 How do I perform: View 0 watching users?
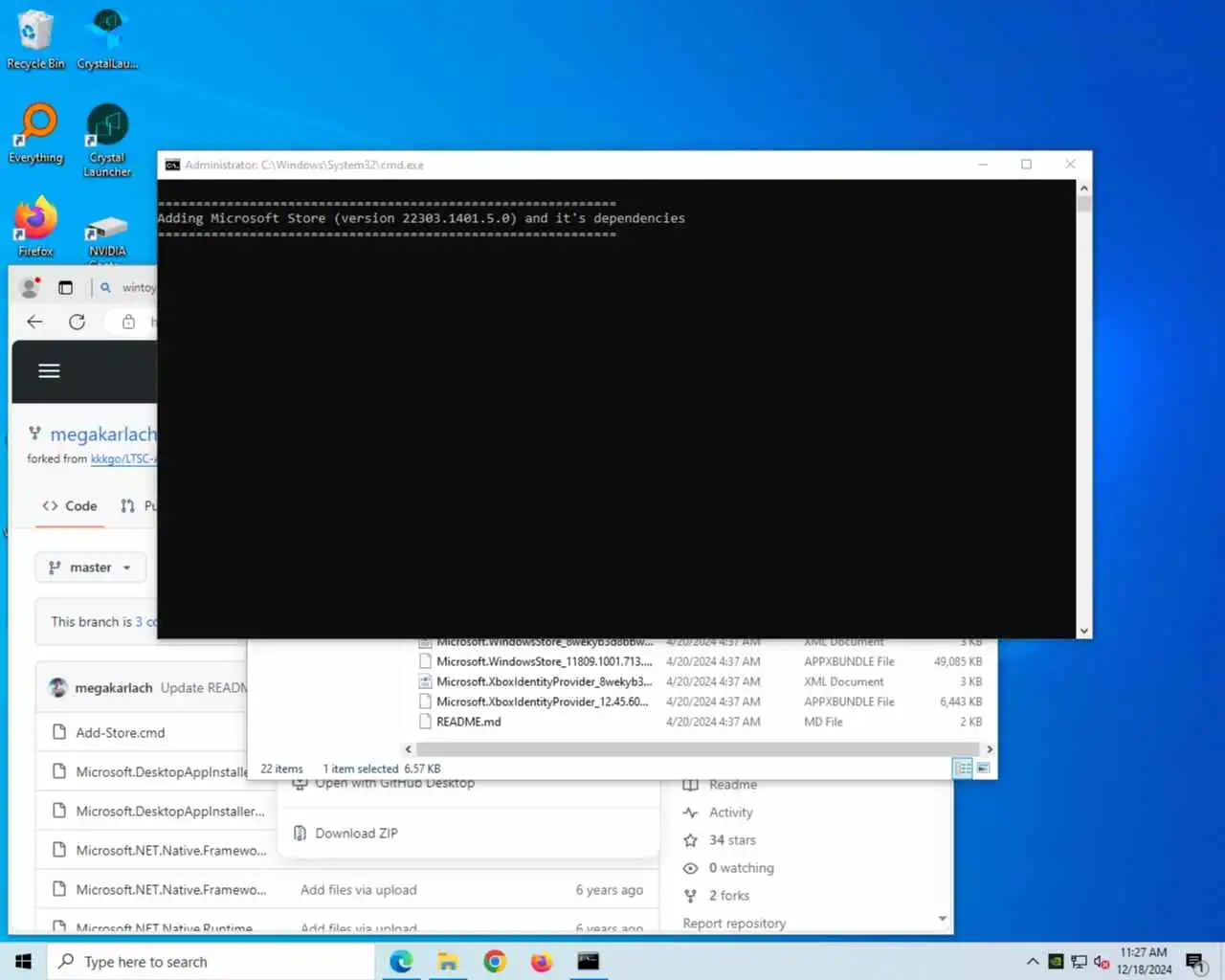(x=741, y=867)
